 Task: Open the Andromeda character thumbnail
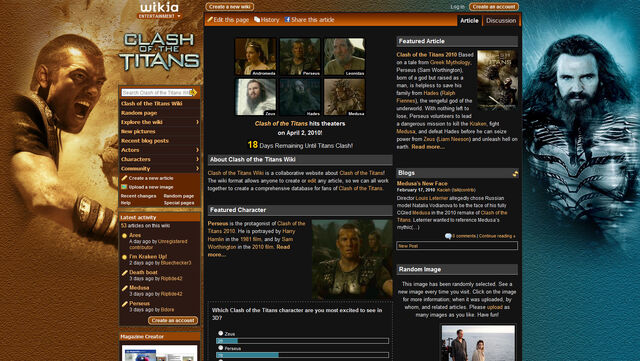tap(256, 57)
